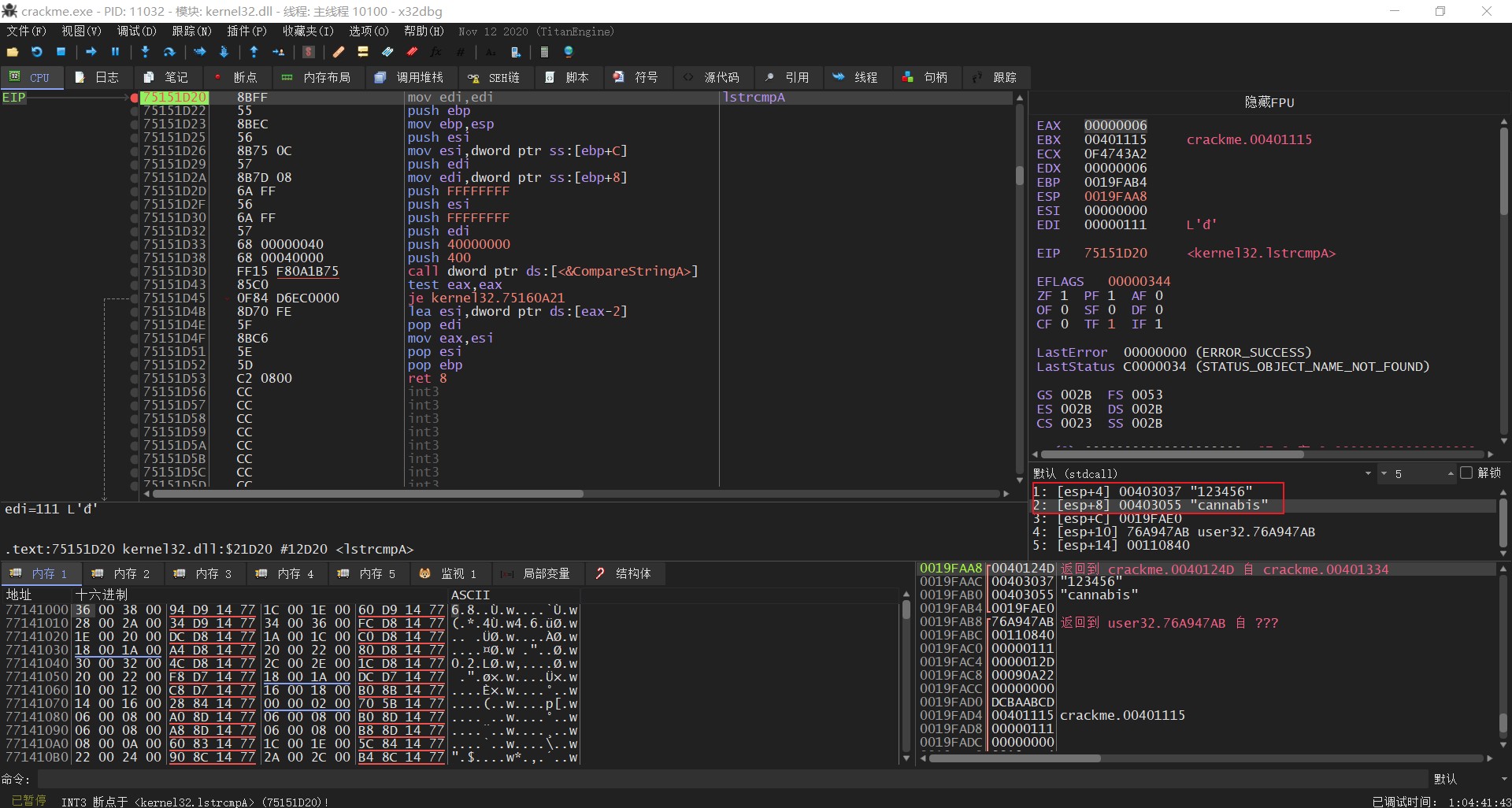Click the open file folder icon
Image resolution: width=1512 pixels, height=808 pixels.
[12, 52]
